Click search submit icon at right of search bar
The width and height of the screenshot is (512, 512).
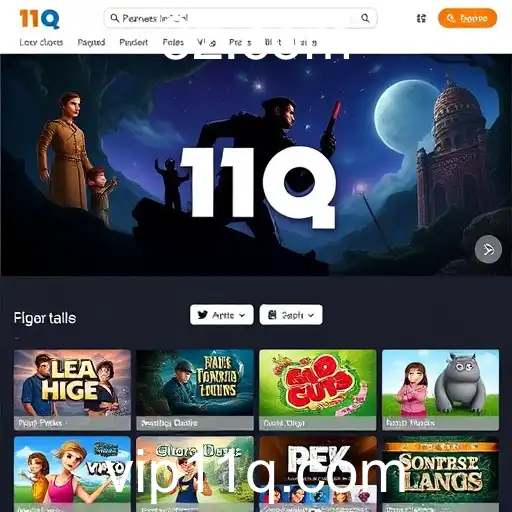pyautogui.click(x=365, y=18)
